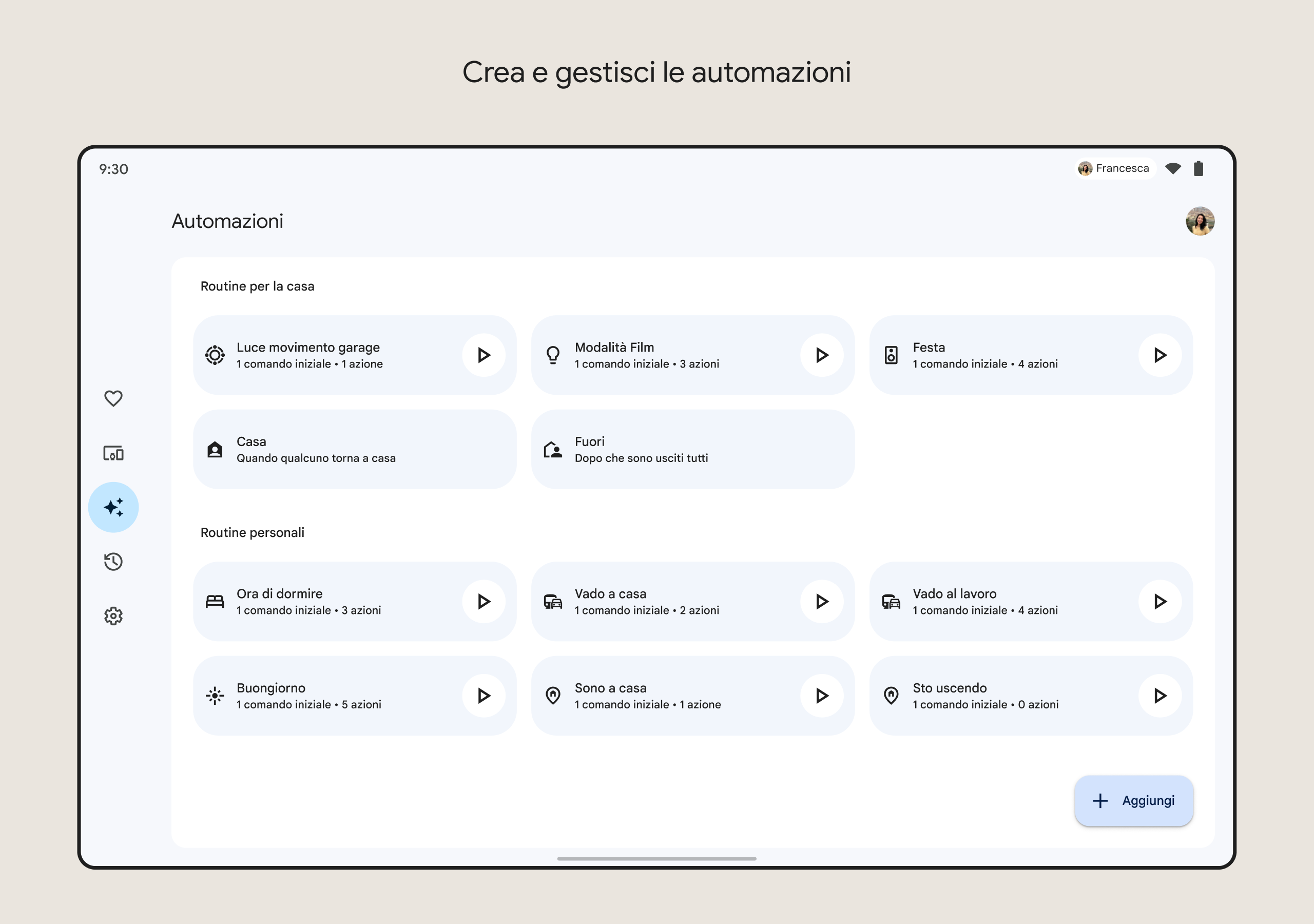This screenshot has height=924, width=1314.
Task: Click the sun icon of Buongiorno
Action: point(215,696)
